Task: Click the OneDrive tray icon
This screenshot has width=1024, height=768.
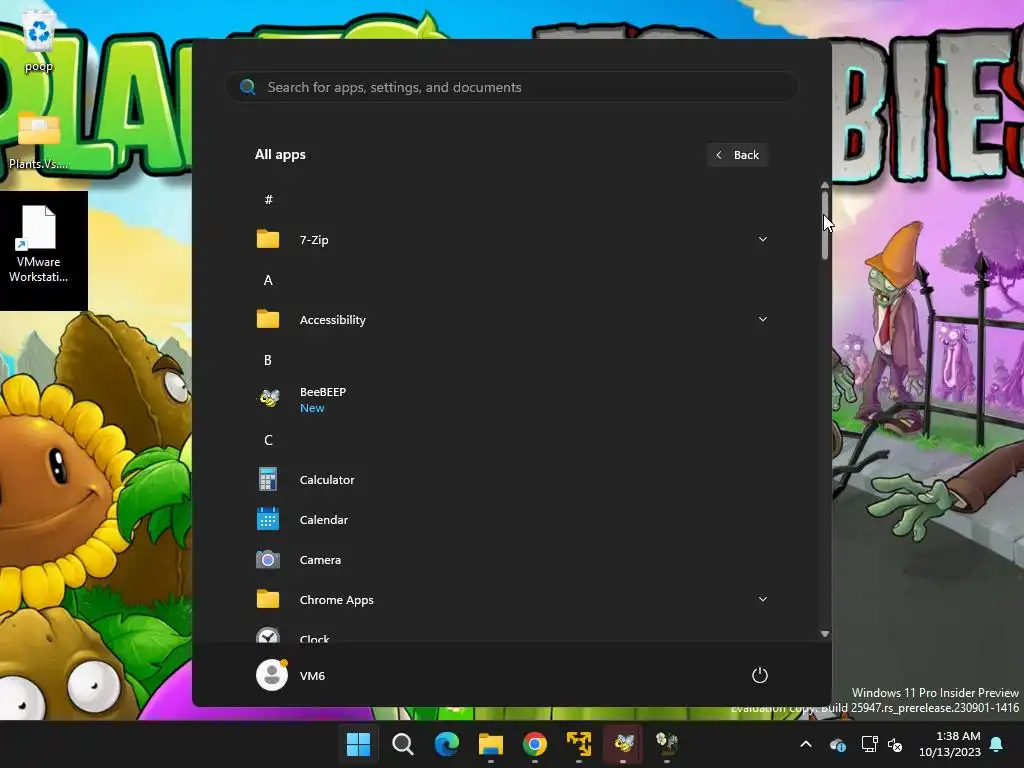Action: tap(837, 744)
